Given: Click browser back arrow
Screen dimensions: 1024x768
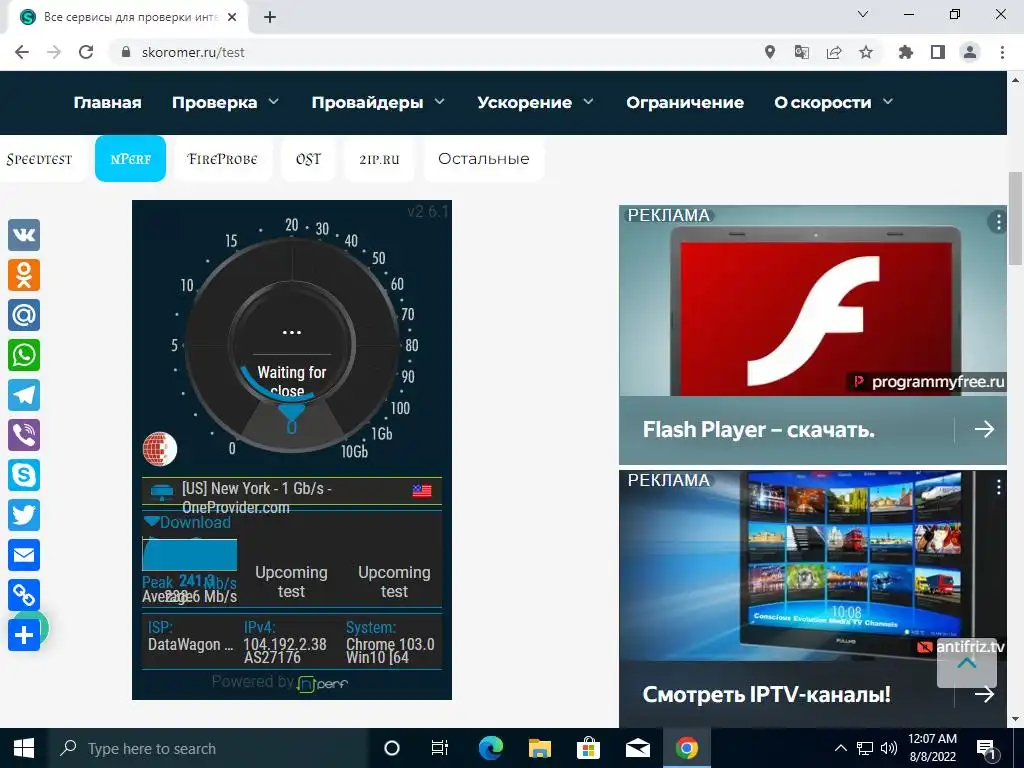Looking at the screenshot, I should 22,52.
